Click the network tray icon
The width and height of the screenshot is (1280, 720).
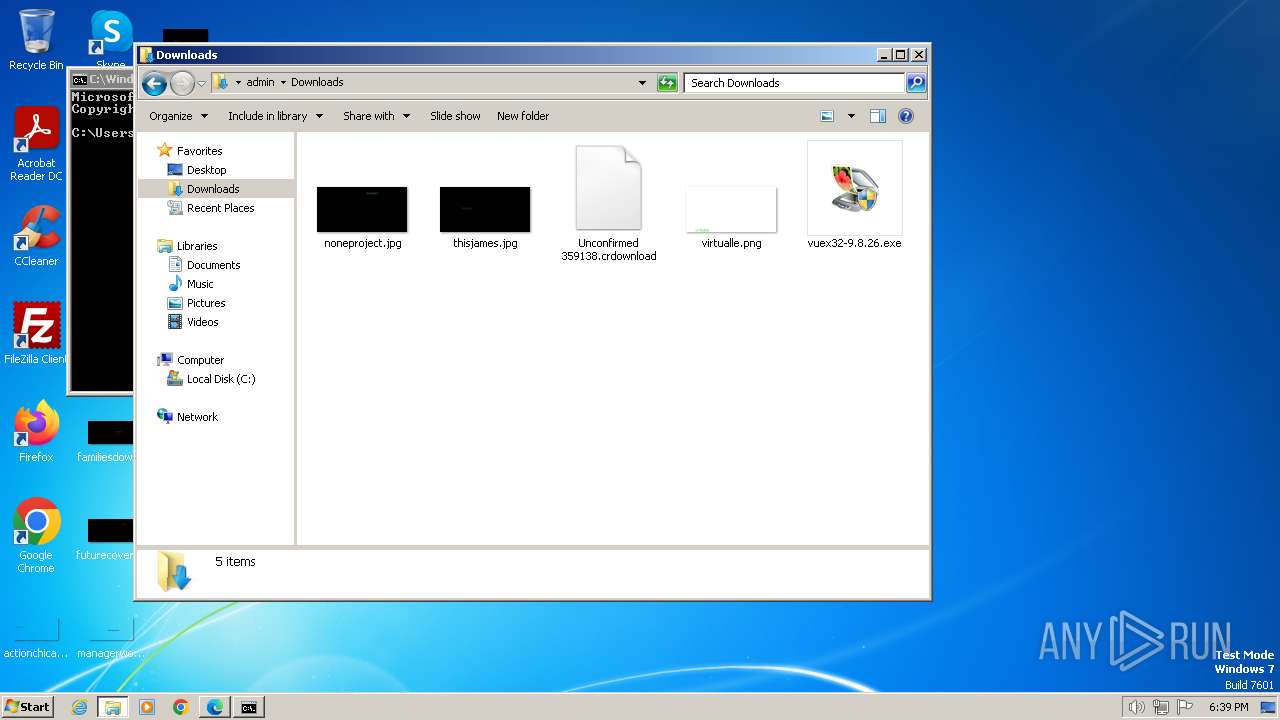[x=1160, y=707]
